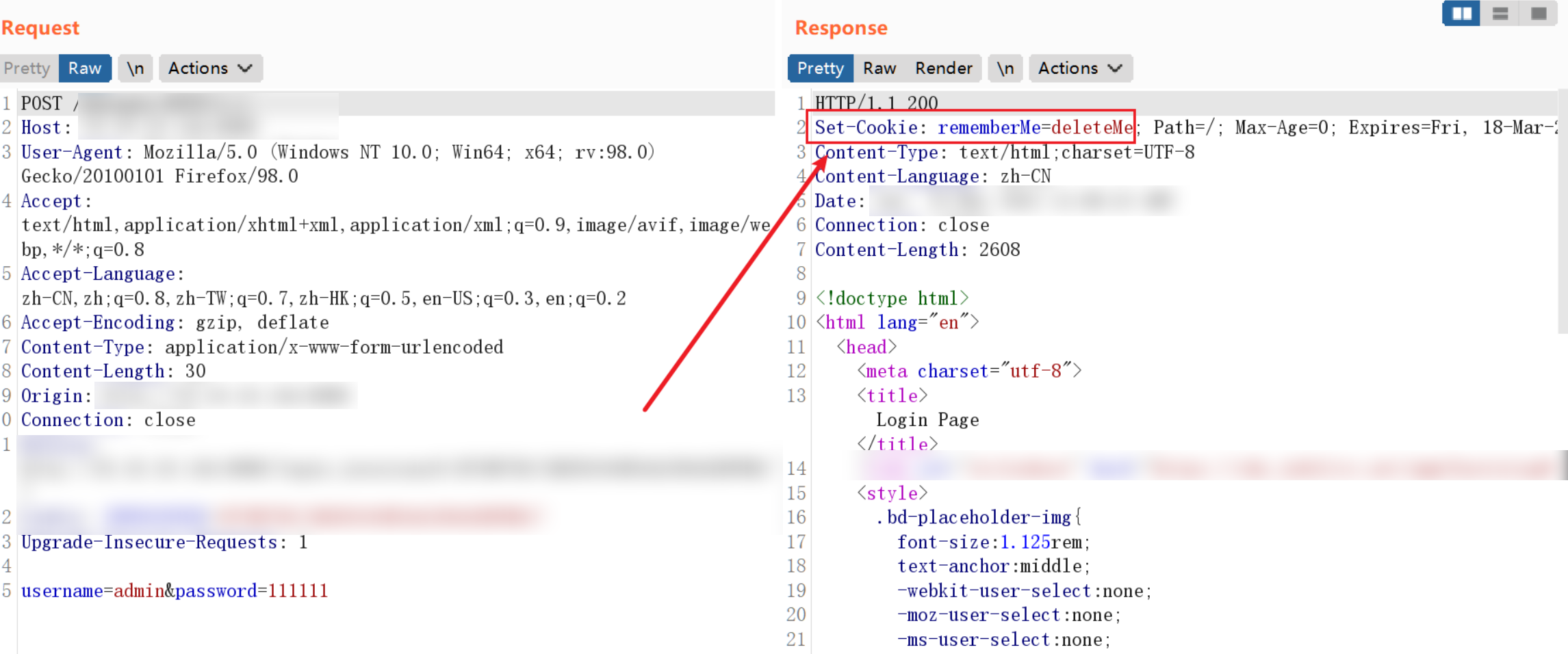Click the Content-Length: 2608 response header
Viewport: 1568px width, 654px height.
(x=917, y=250)
